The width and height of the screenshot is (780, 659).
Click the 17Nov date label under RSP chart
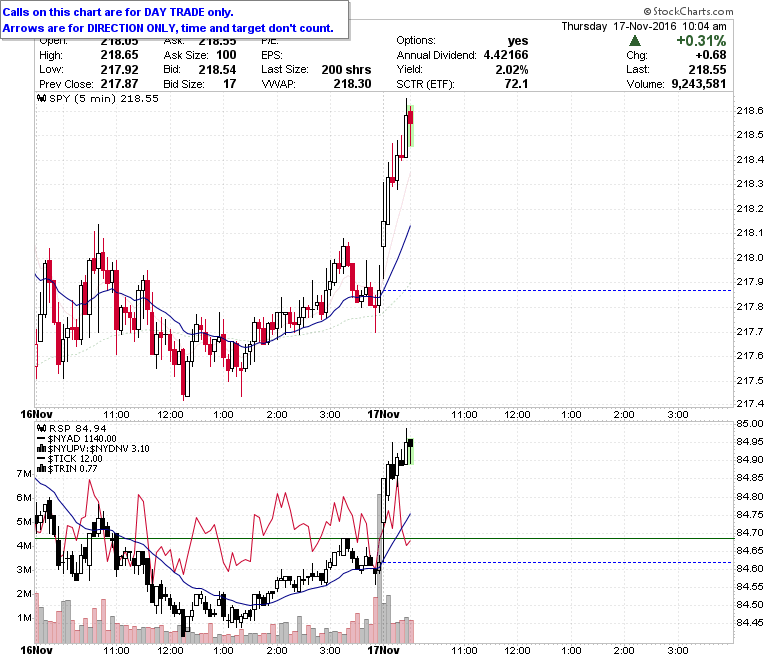(x=384, y=650)
